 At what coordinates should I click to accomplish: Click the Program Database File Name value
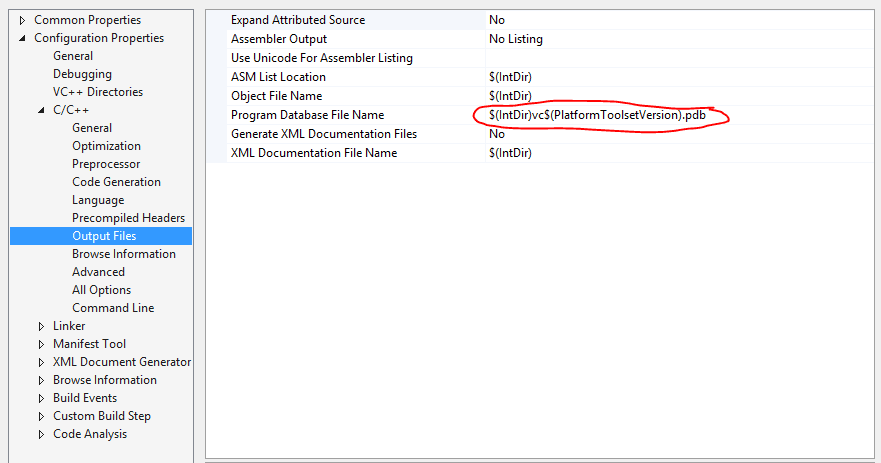pos(597,115)
